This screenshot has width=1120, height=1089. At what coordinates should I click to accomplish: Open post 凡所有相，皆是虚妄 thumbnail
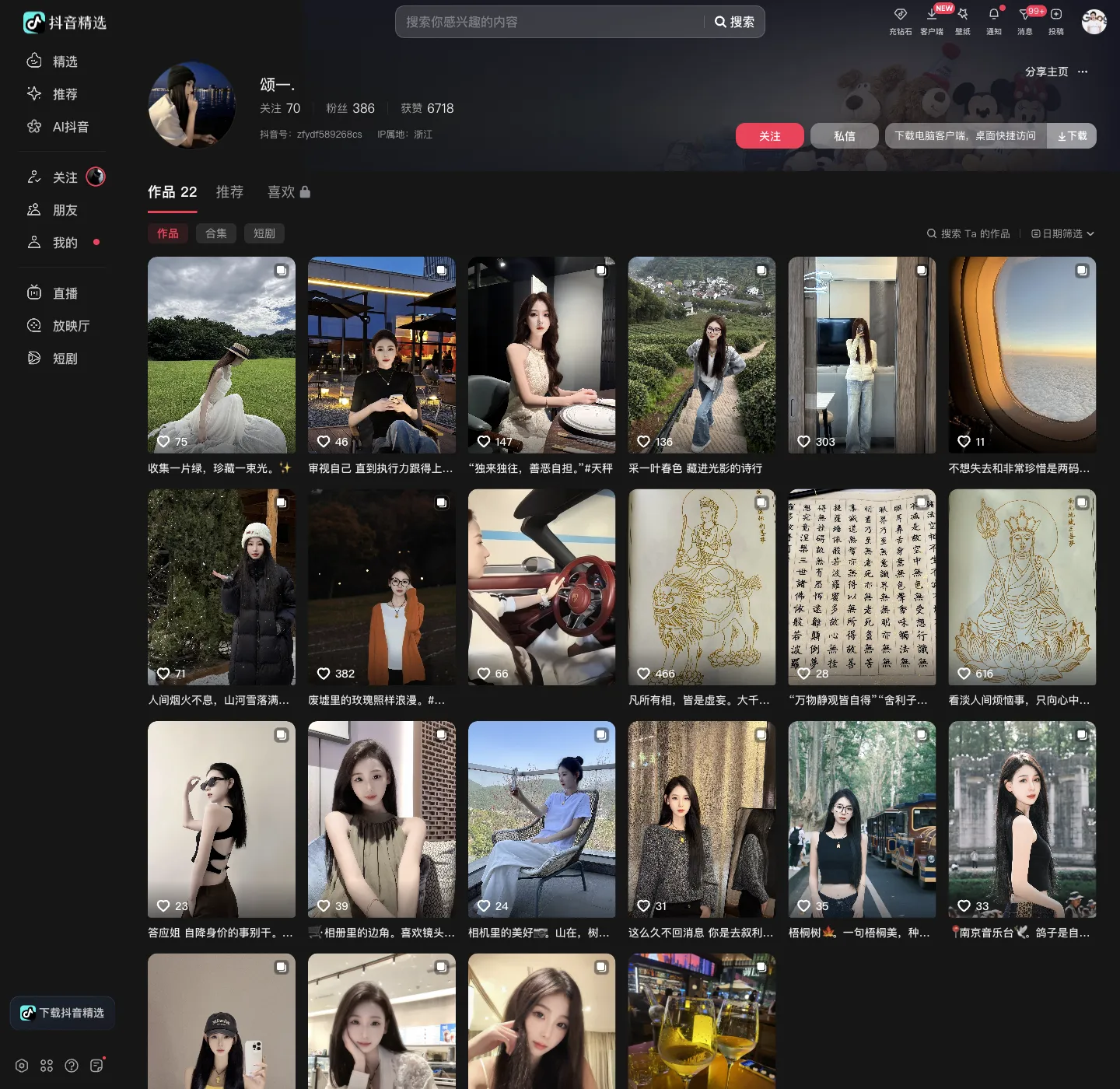pos(702,587)
